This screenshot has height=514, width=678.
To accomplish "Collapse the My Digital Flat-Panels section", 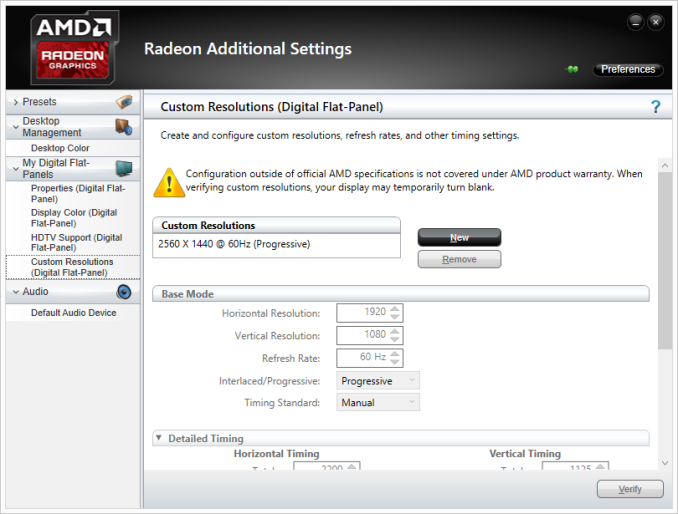I will coord(16,169).
